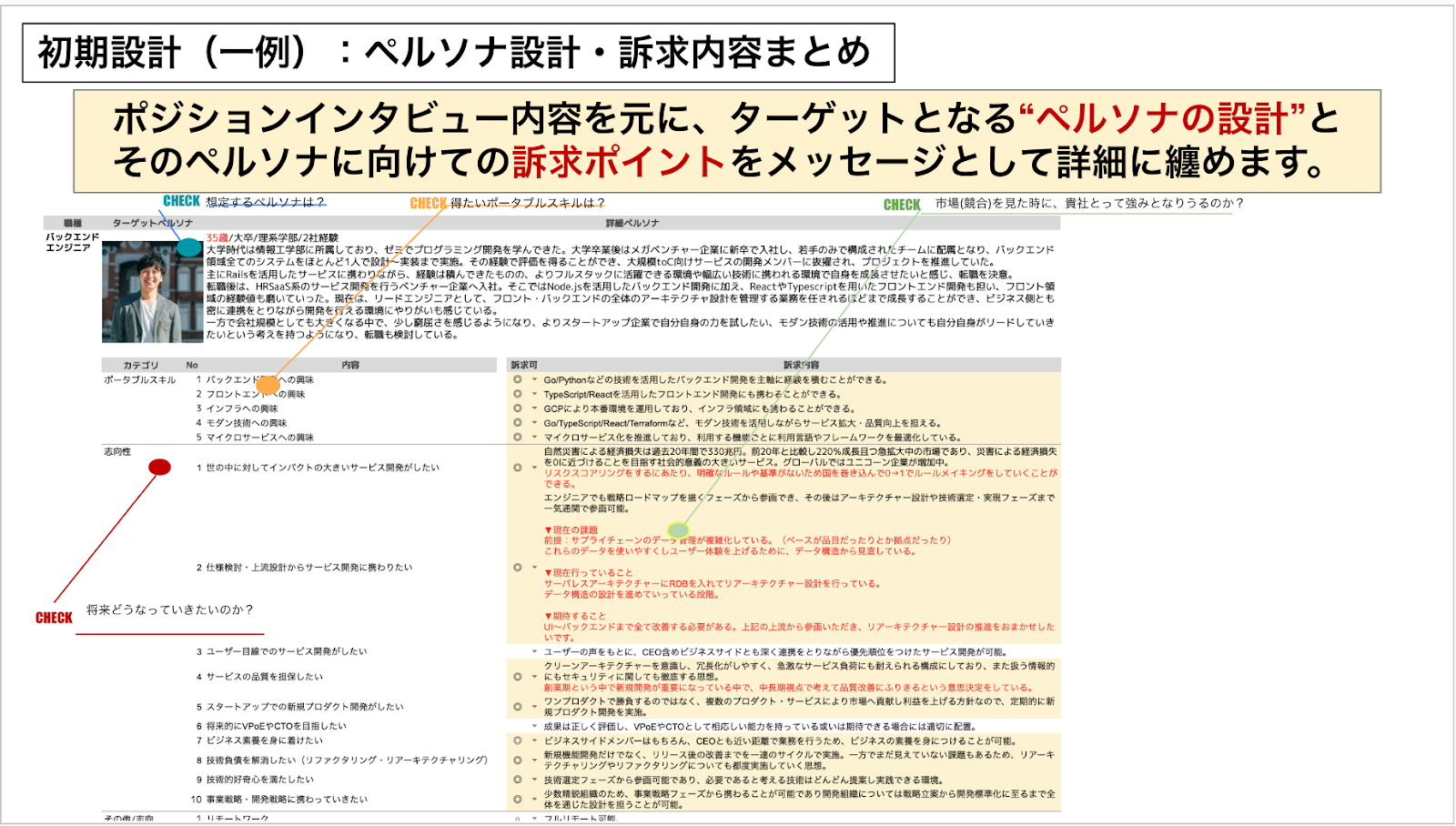Open dropdown for 成果は正しく評価し row
1456x826 pixels.
tap(534, 727)
